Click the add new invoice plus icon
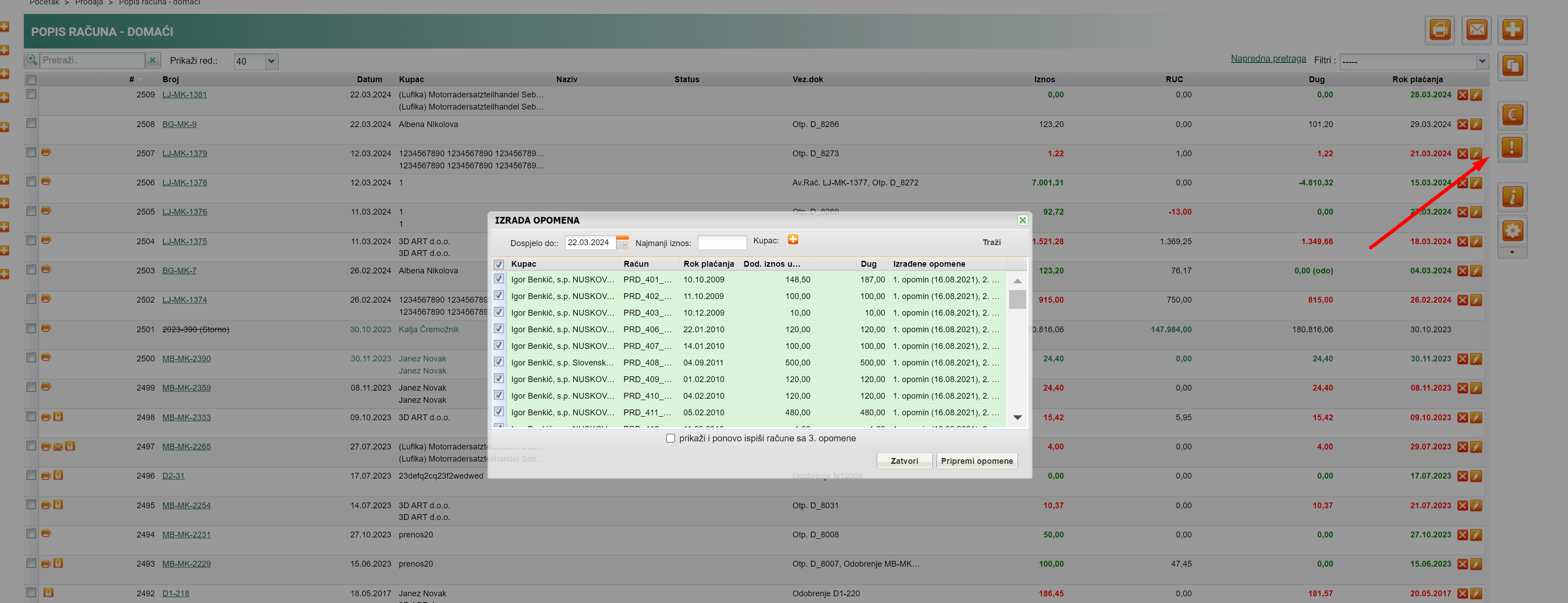This screenshot has width=1568, height=603. tap(1512, 30)
